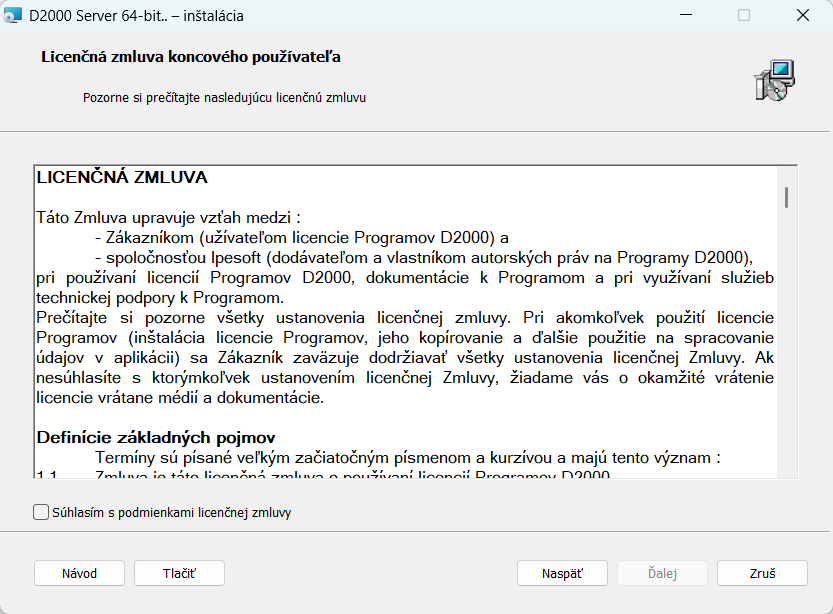833x614 pixels.
Task: Close the D2000 Server installation window
Action: coord(803,16)
